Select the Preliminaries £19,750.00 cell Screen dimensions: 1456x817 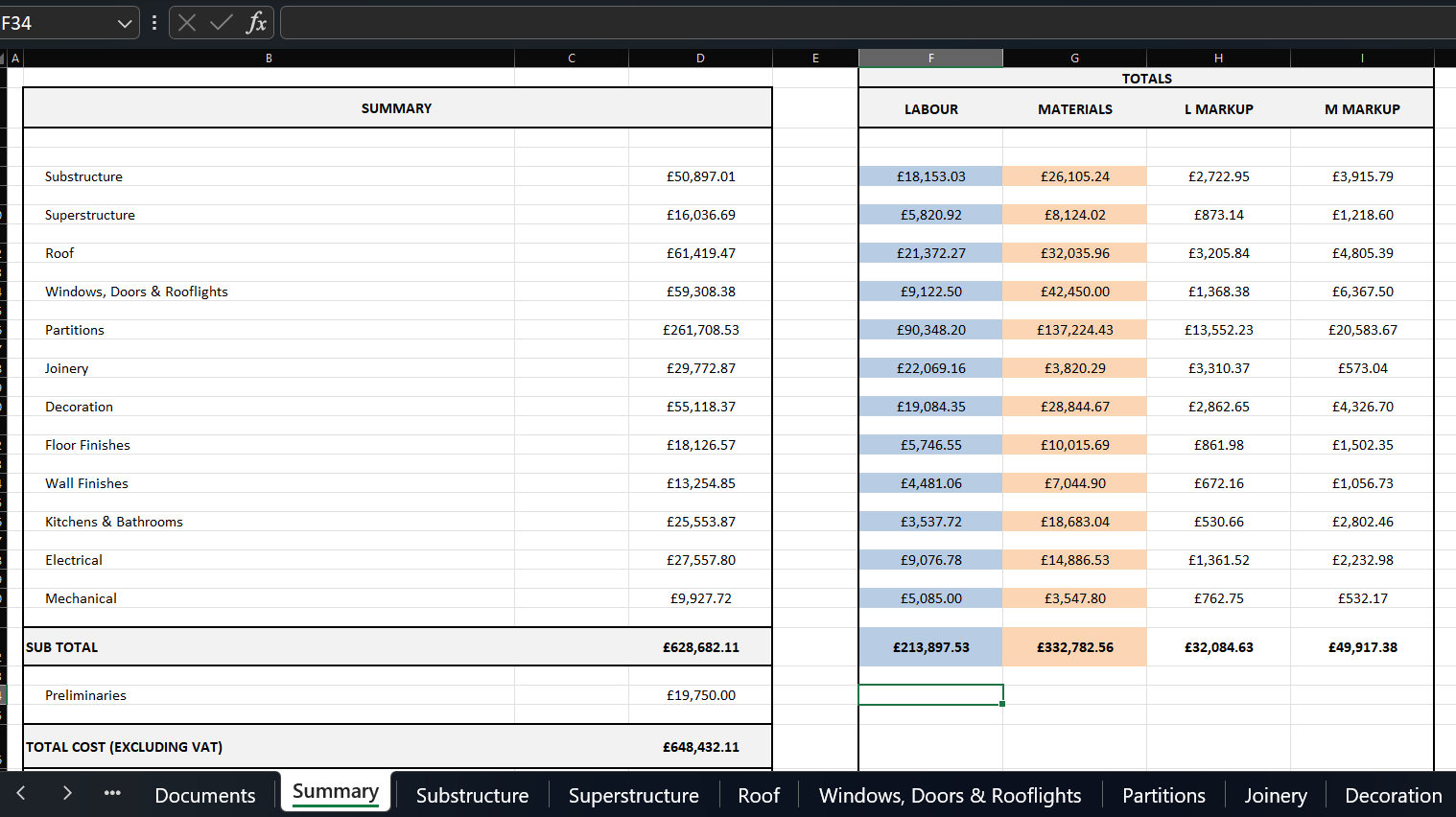pyautogui.click(x=700, y=695)
